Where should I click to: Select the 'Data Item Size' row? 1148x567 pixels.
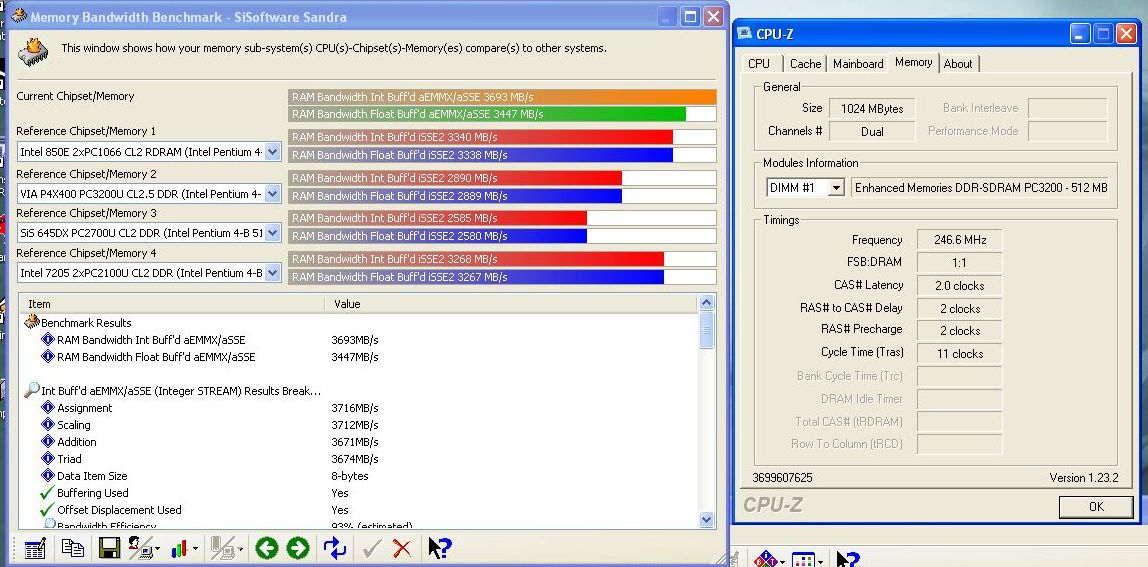click(x=360, y=475)
